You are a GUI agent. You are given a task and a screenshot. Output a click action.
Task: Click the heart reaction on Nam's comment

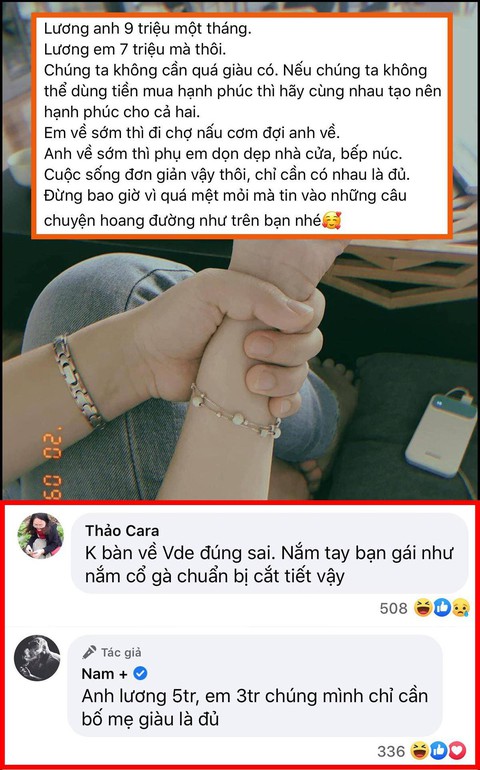coord(457,751)
